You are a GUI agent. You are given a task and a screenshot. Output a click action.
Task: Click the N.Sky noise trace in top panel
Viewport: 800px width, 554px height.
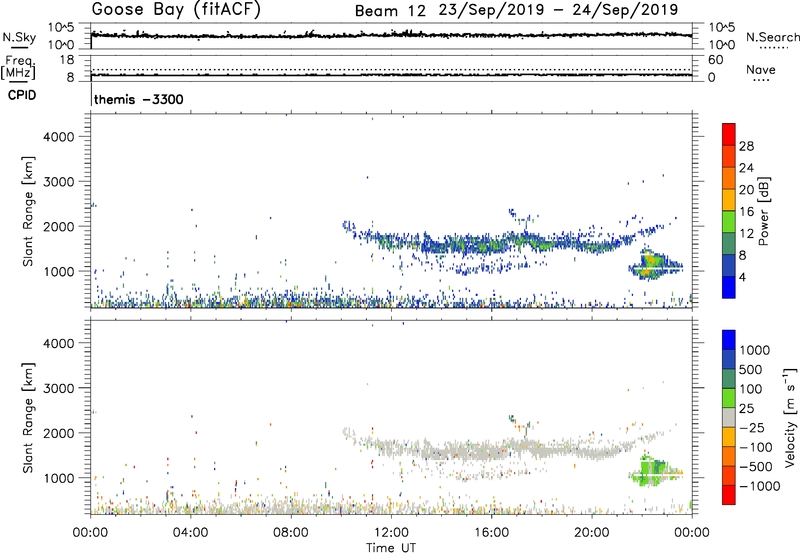point(391,35)
